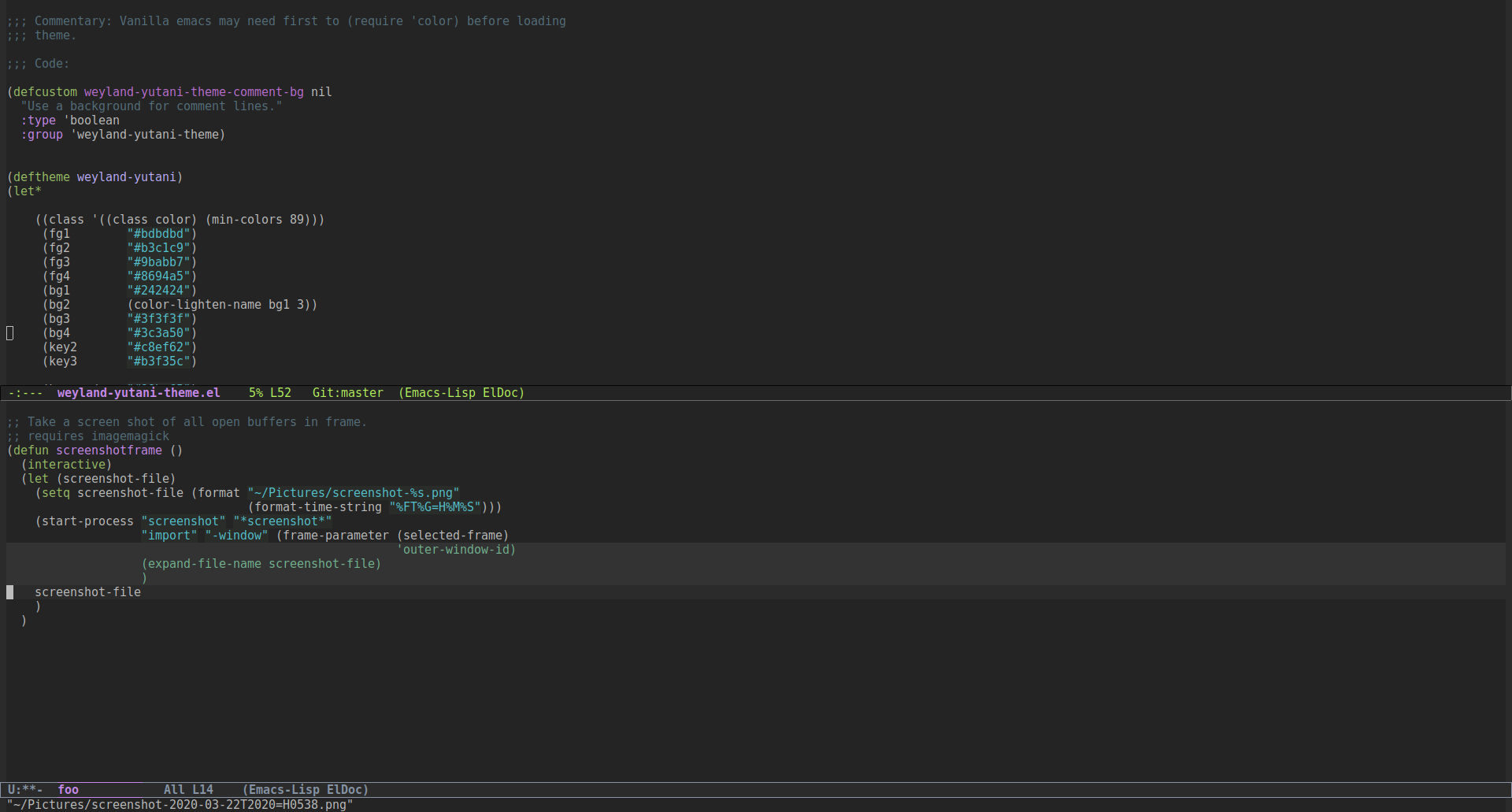Image resolution: width=1512 pixels, height=812 pixels.
Task: Click on format-time-string call
Action: [318, 506]
